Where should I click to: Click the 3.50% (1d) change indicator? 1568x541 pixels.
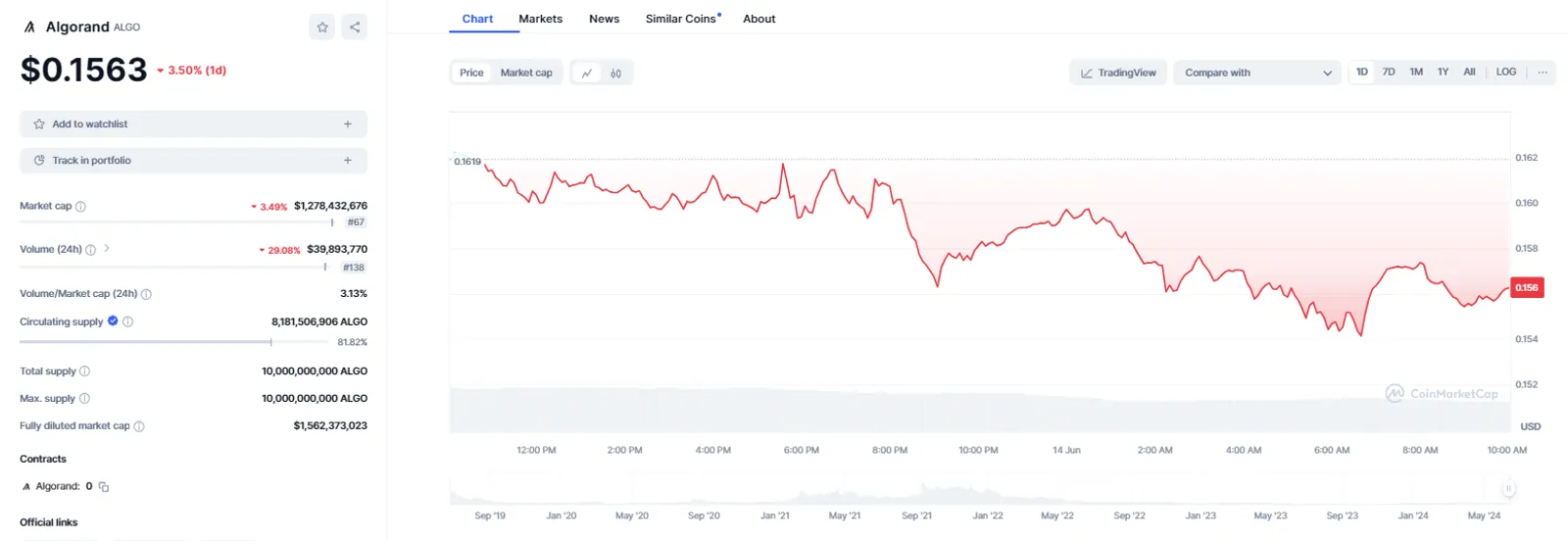[x=191, y=71]
